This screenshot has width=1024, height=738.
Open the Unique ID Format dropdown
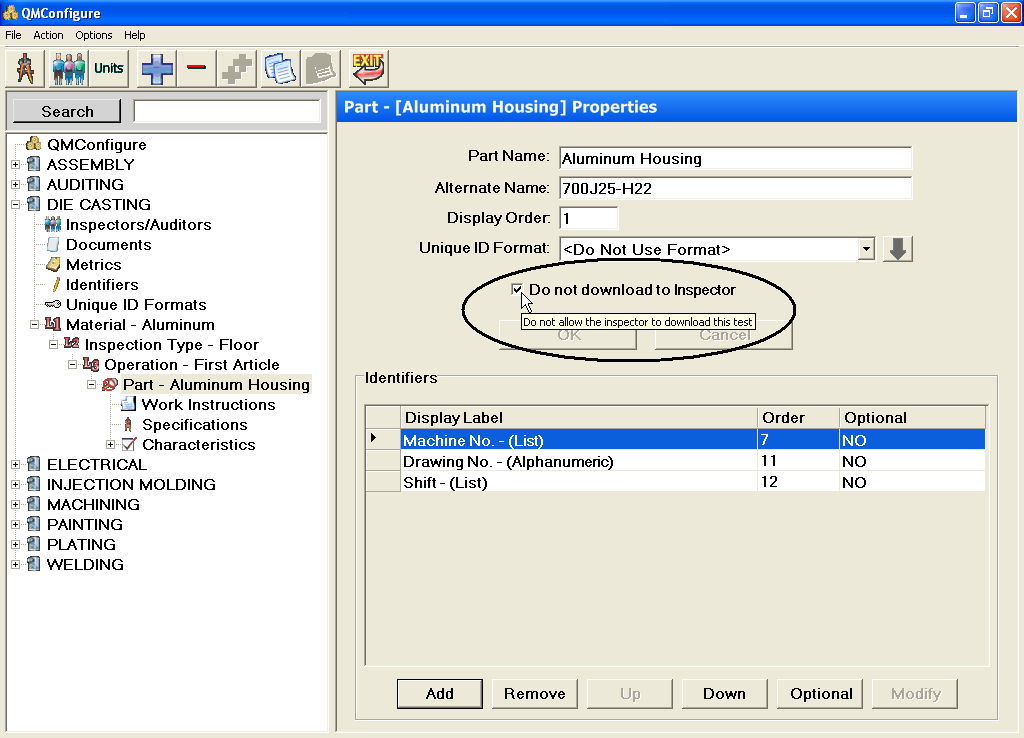click(866, 249)
